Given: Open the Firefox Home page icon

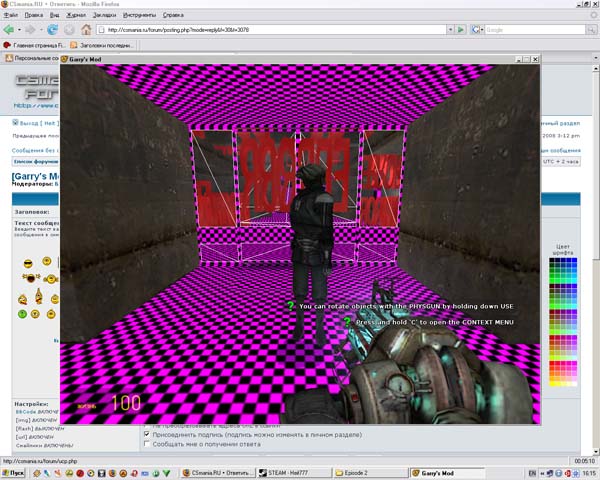Looking at the screenshot, I should [86, 29].
